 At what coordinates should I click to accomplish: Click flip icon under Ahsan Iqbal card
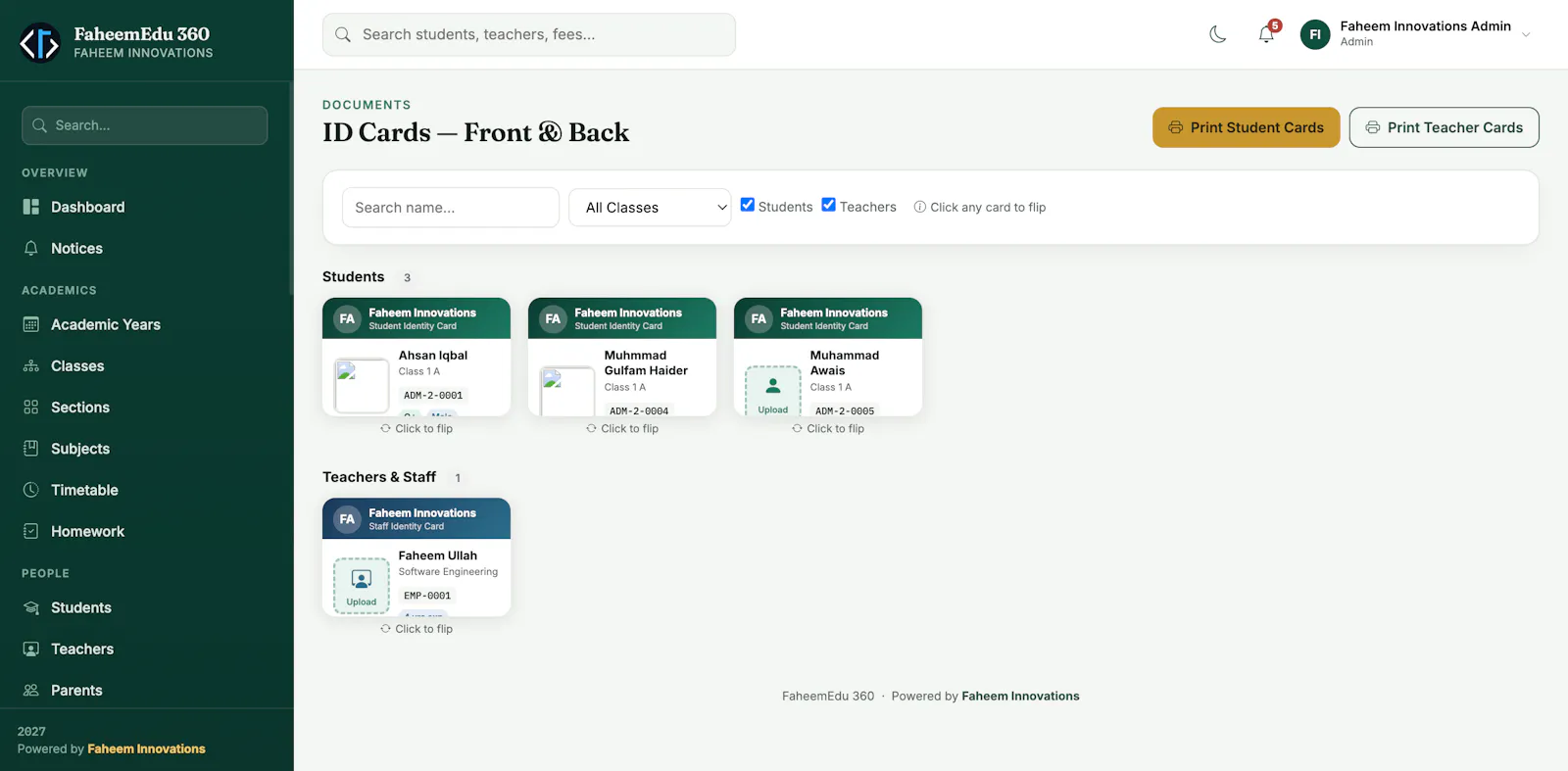385,428
